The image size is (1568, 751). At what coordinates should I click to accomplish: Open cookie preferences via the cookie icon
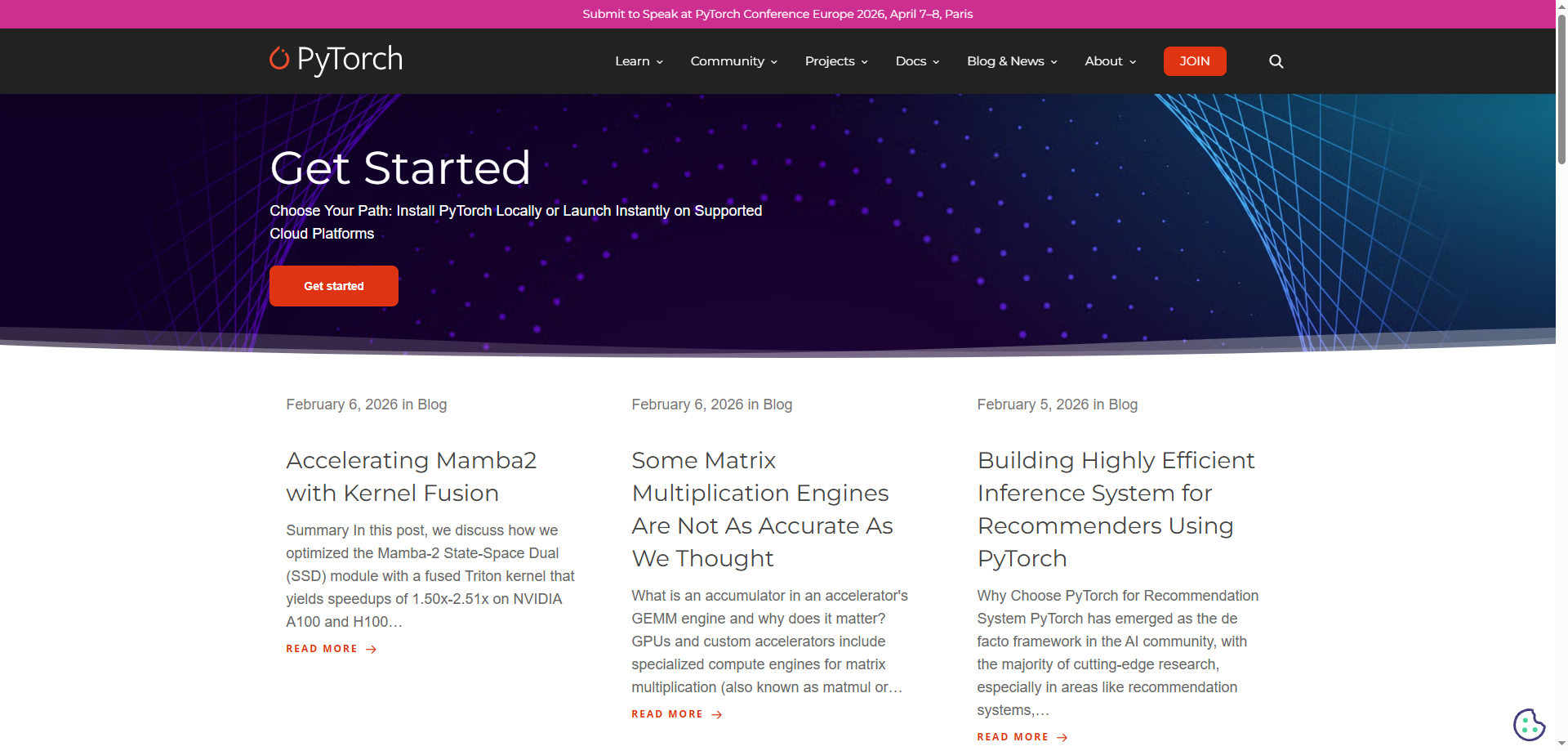(1530, 724)
